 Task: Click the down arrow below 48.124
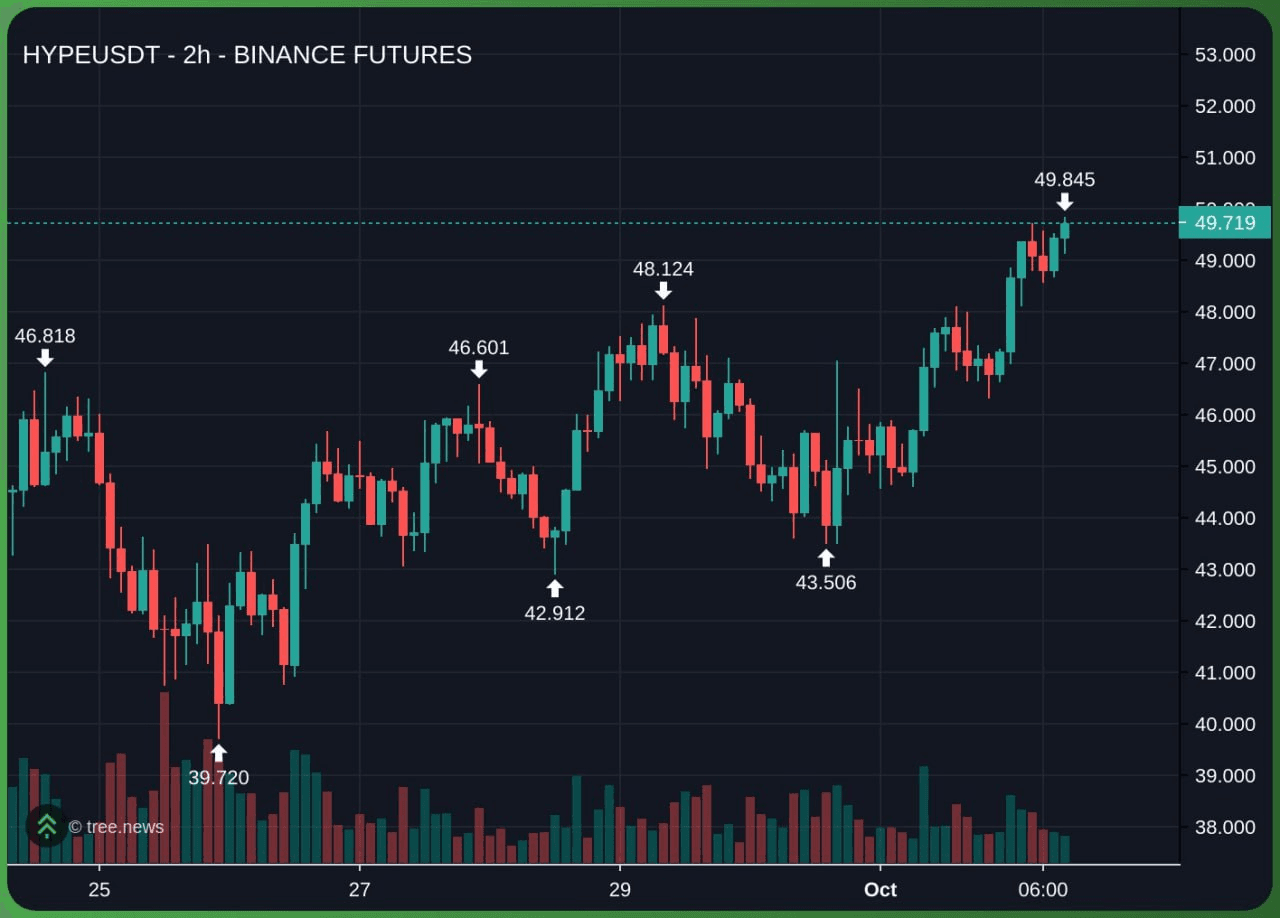pyautogui.click(x=663, y=291)
